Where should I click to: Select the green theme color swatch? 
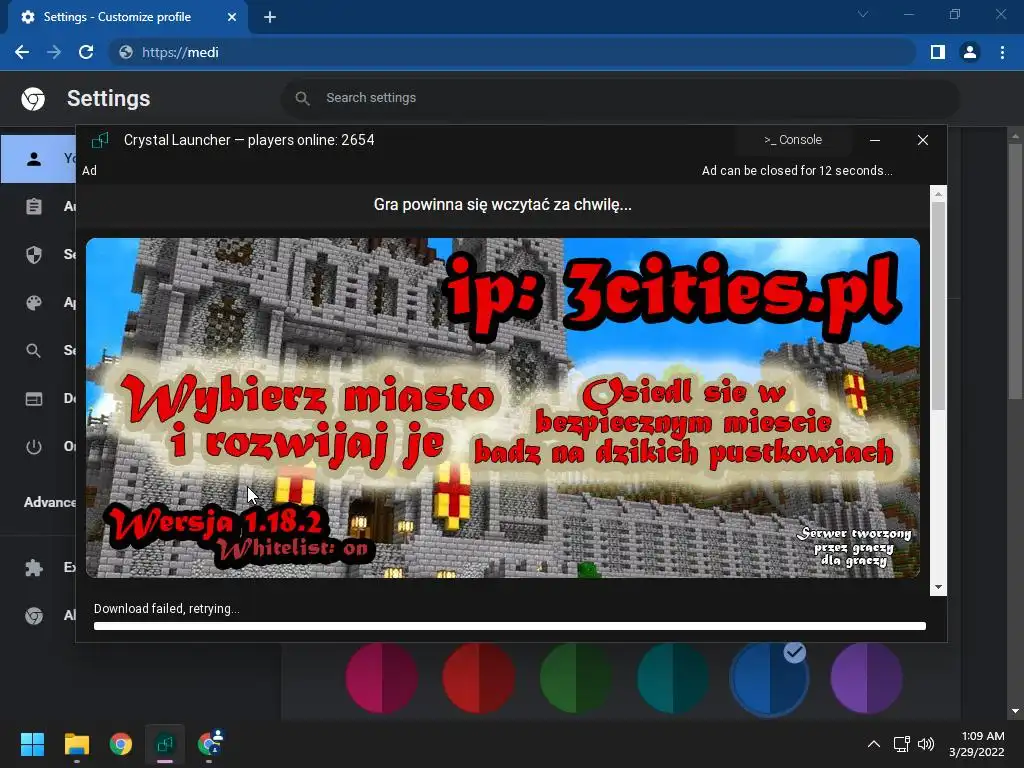click(576, 677)
